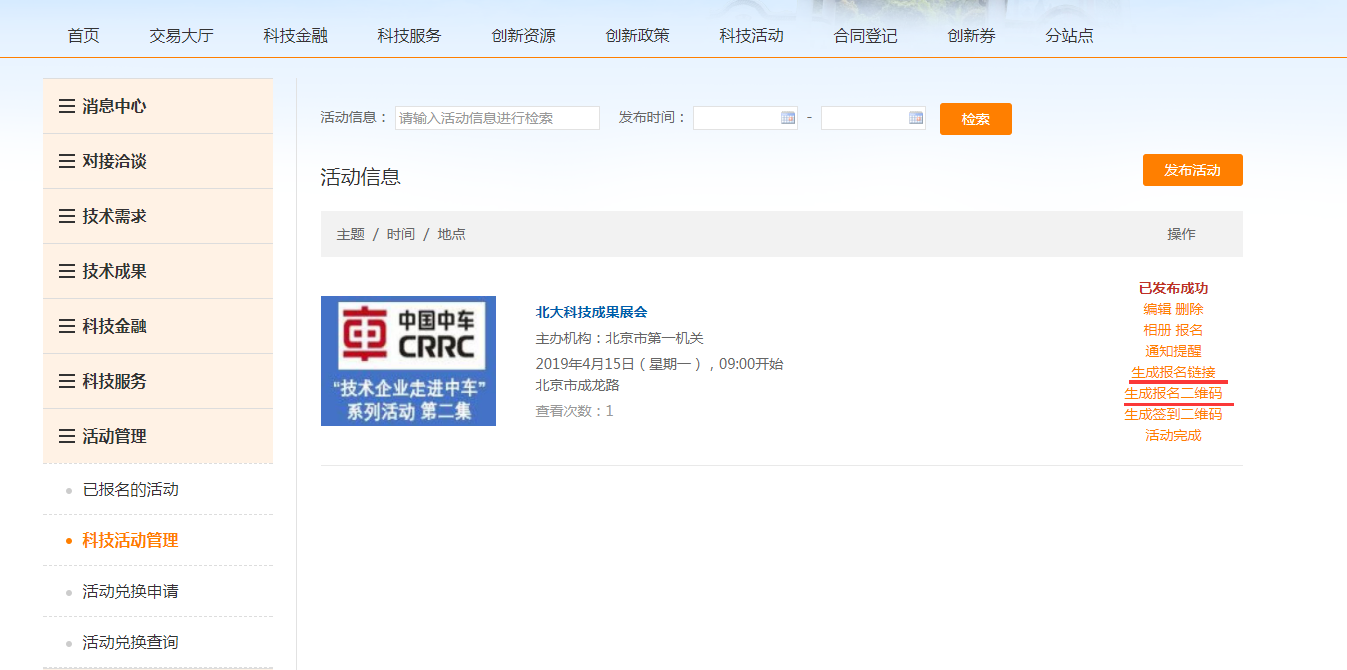This screenshot has width=1347, height=670.
Task: Expand 对接洽谈 sidebar section
Action: (x=158, y=161)
